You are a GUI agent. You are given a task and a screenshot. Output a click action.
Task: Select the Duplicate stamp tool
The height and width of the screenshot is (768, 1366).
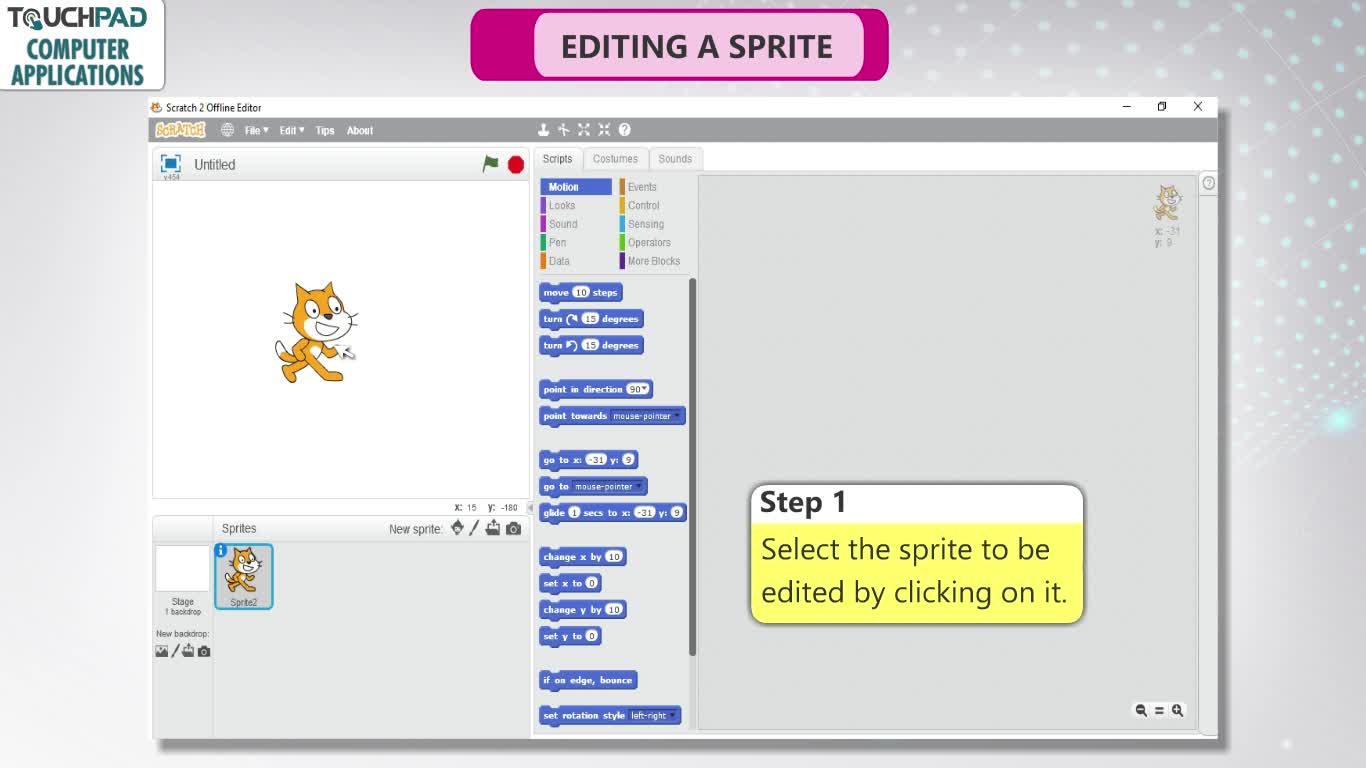click(544, 130)
